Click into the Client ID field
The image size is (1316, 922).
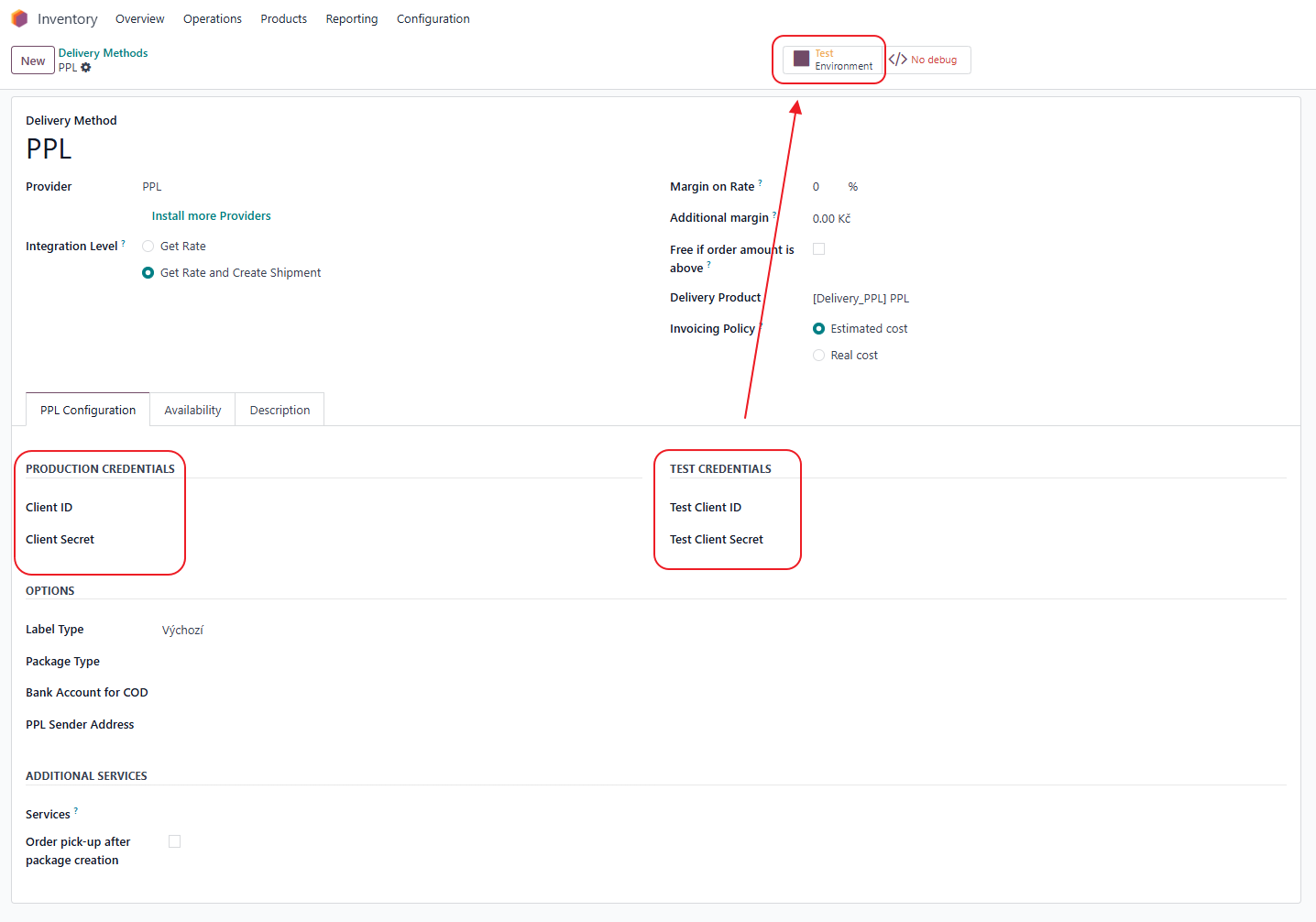pyautogui.click(x=401, y=508)
